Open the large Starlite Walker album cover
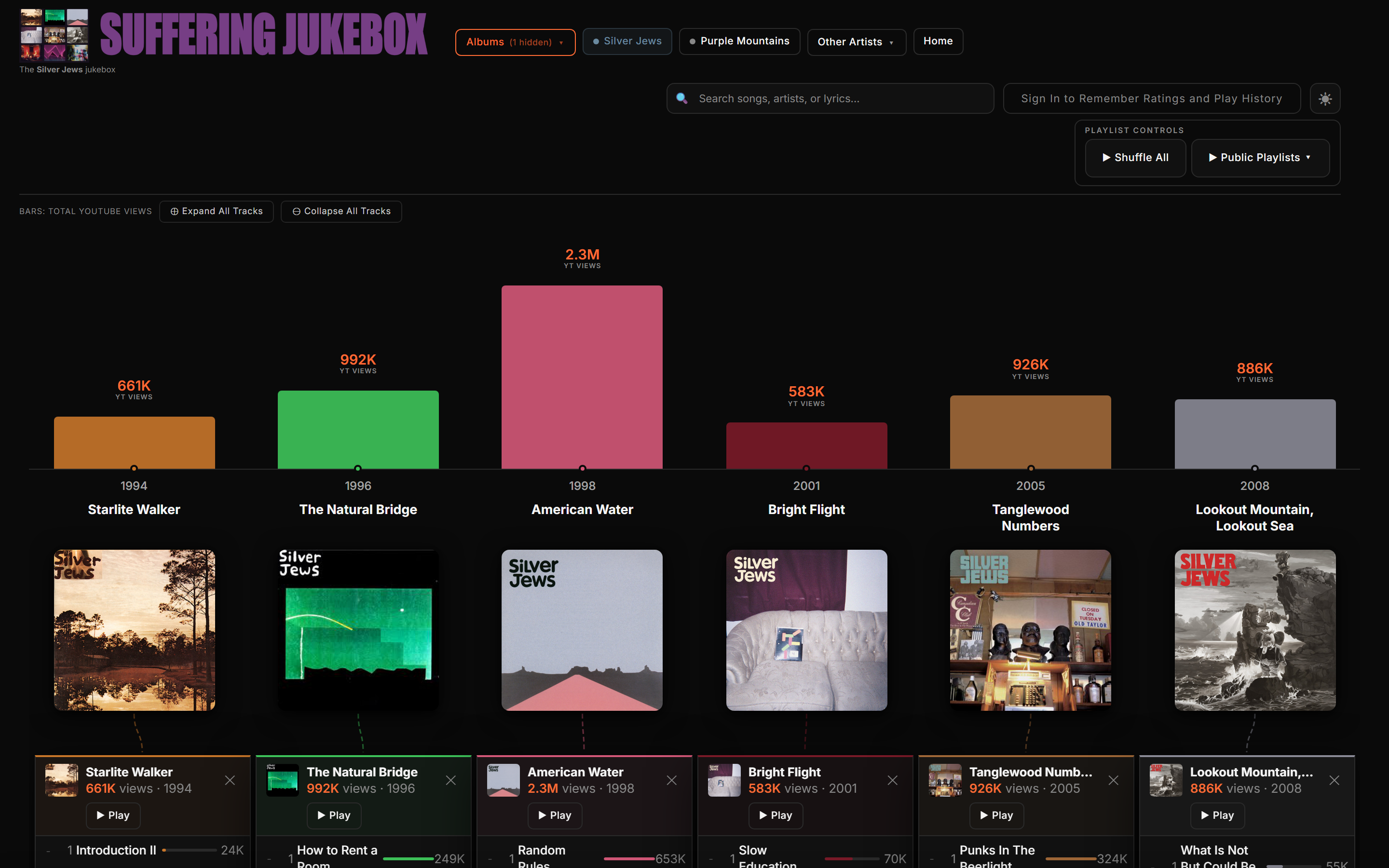1389x868 pixels. (x=134, y=630)
